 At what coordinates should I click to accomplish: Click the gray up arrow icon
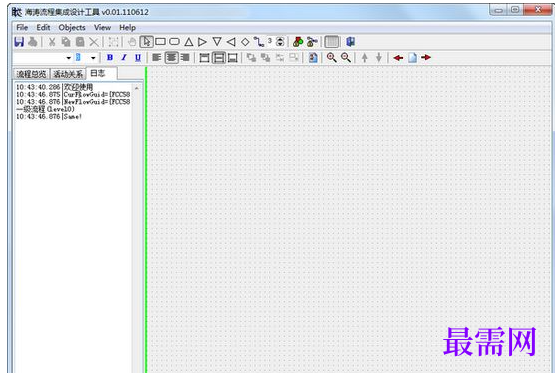365,57
